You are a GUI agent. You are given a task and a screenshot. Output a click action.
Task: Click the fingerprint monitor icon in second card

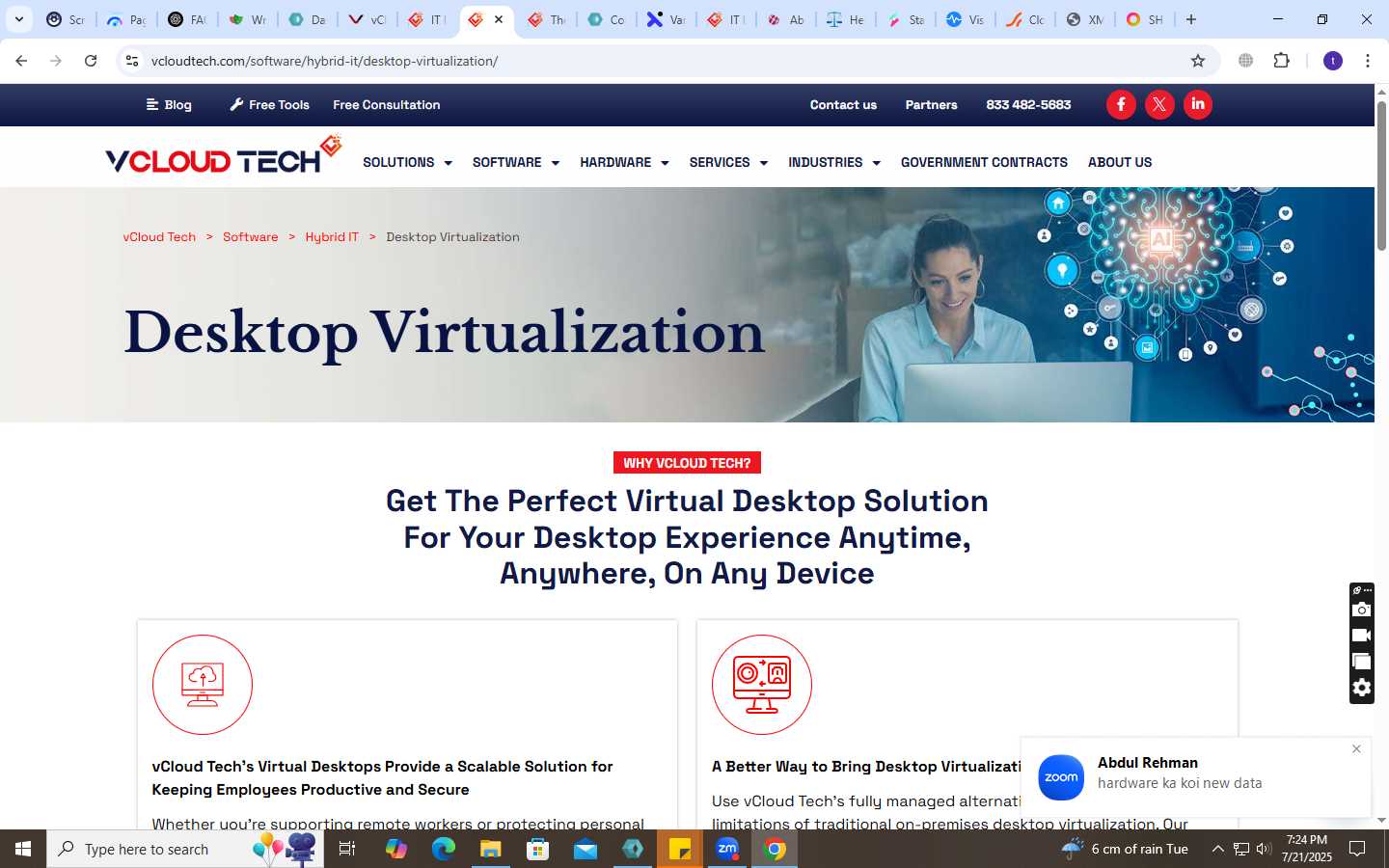click(x=762, y=685)
